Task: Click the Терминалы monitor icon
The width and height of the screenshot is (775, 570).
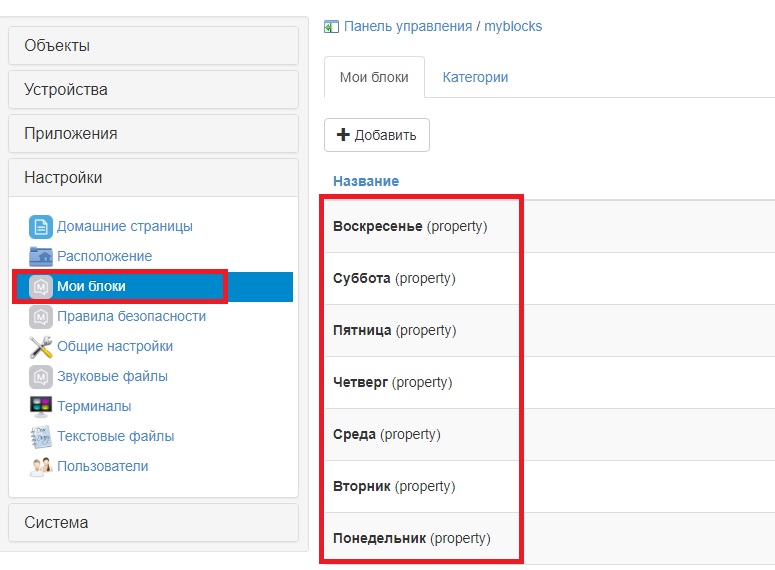Action: [x=40, y=406]
